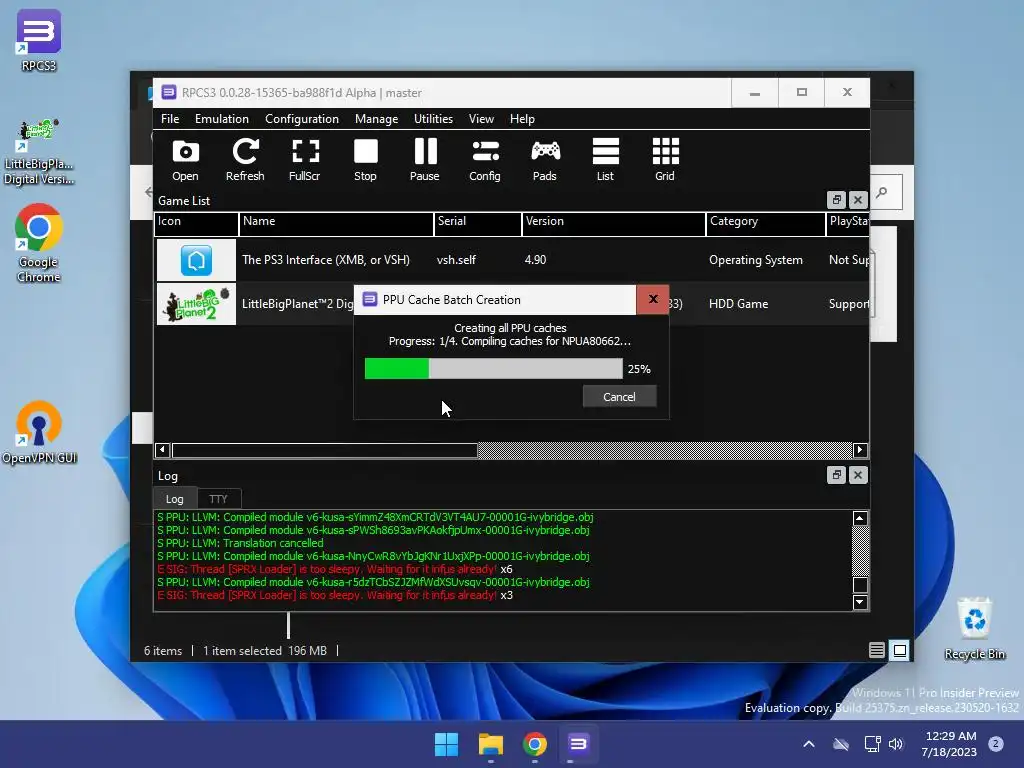Select the LittleBigPlanet 2 game thumbnail
1024x768 pixels.
197,304
